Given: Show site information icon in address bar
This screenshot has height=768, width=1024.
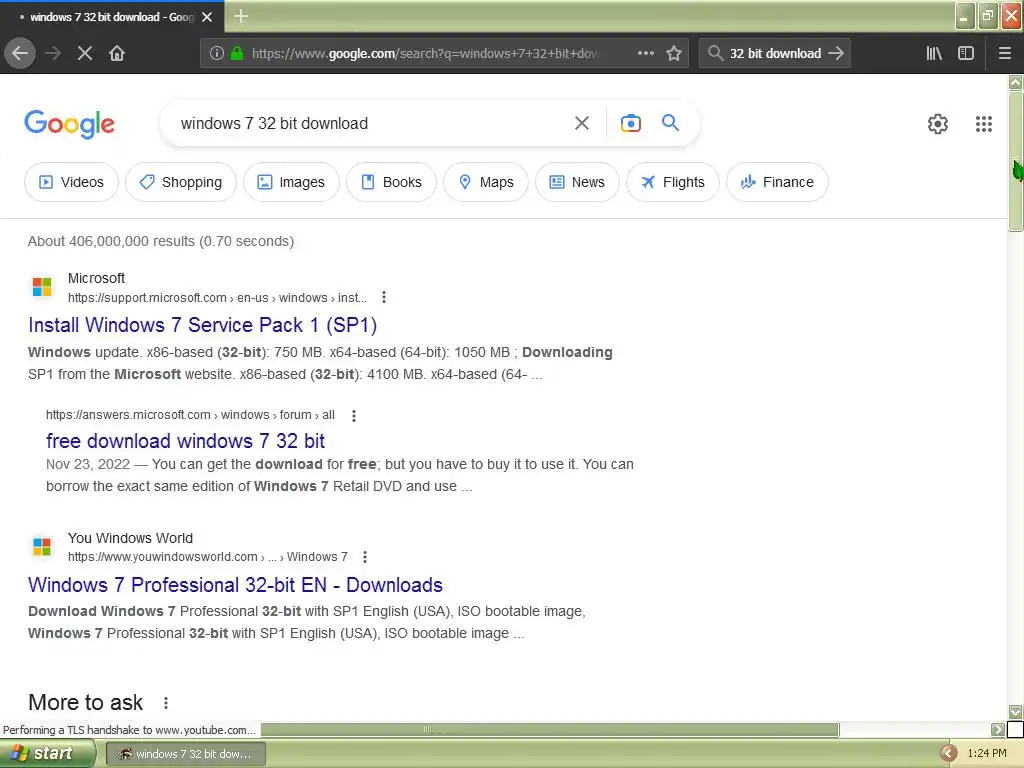Looking at the screenshot, I should click(x=217, y=53).
